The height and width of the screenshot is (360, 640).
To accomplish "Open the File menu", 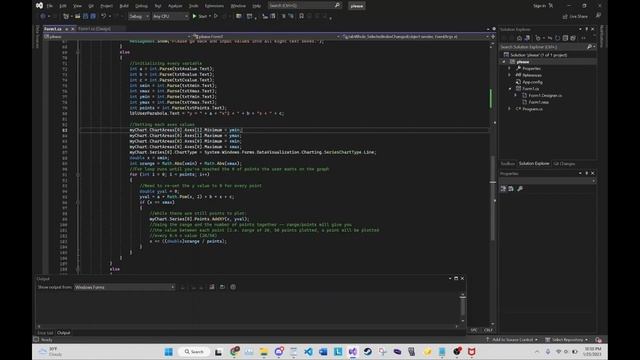I will 50,6.
